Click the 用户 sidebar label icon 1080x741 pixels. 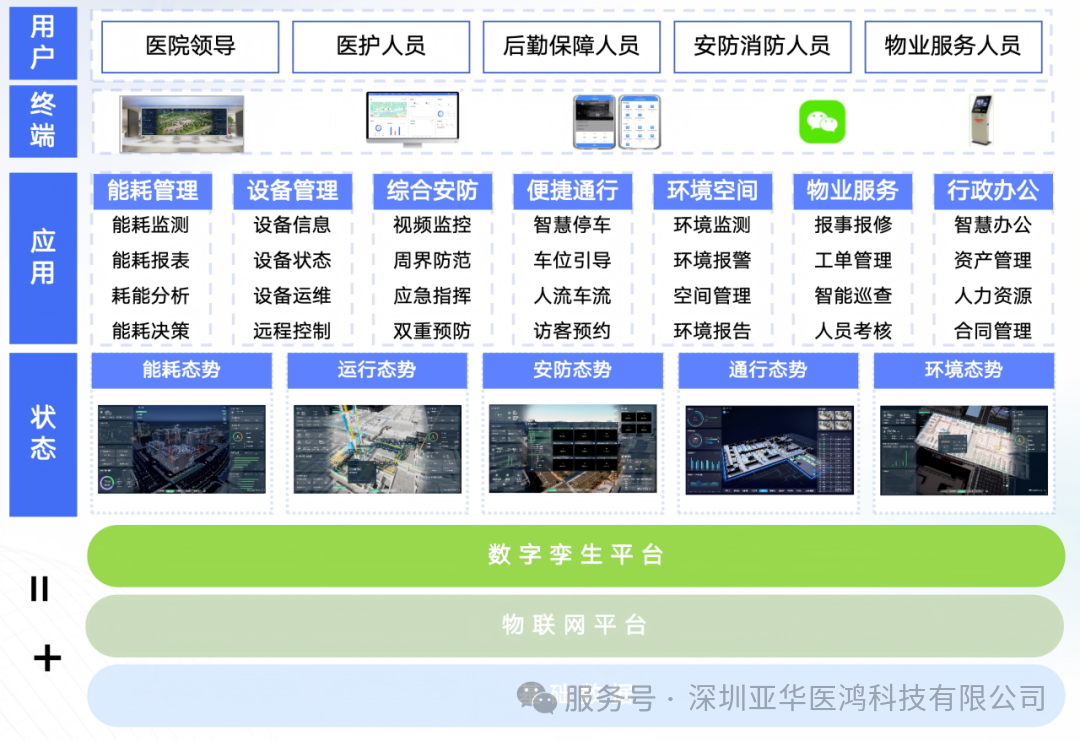tap(42, 44)
